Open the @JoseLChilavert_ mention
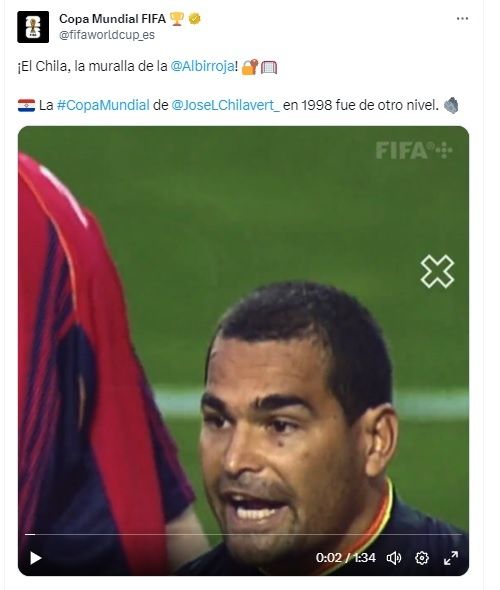500x590 pixels. pyautogui.click(x=225, y=105)
